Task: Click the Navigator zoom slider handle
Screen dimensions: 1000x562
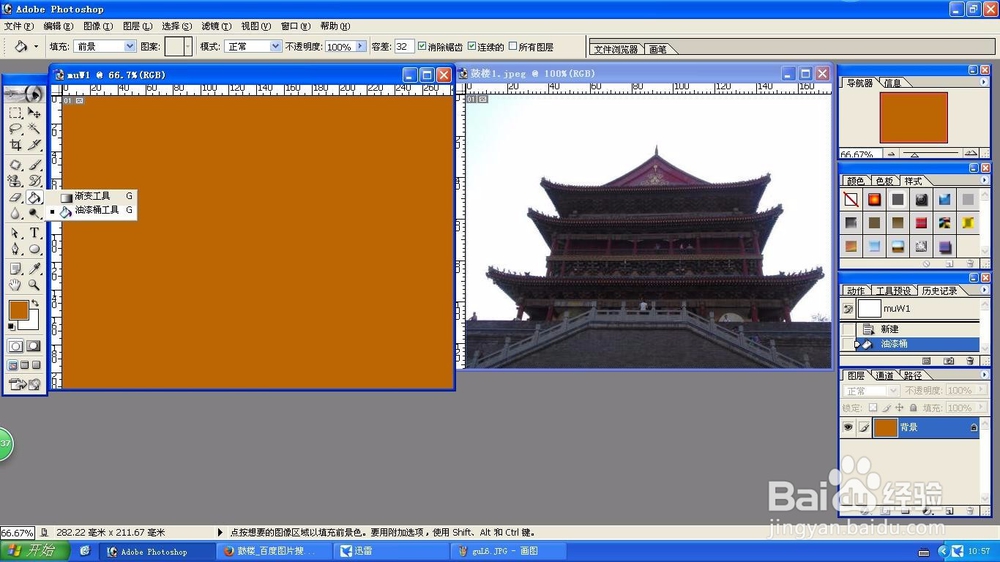Action: coord(914,154)
